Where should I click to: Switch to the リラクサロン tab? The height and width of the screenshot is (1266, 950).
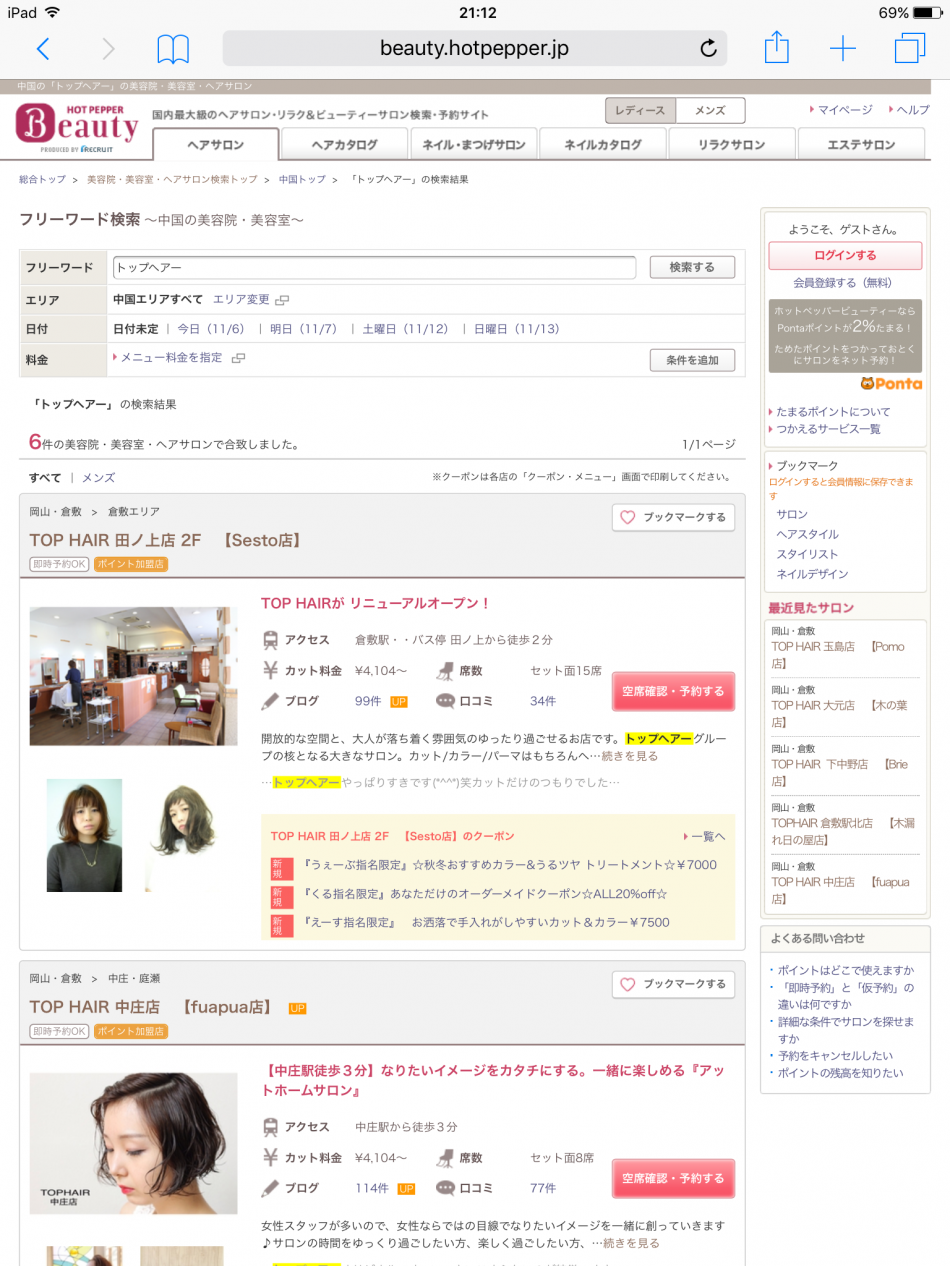(x=732, y=144)
